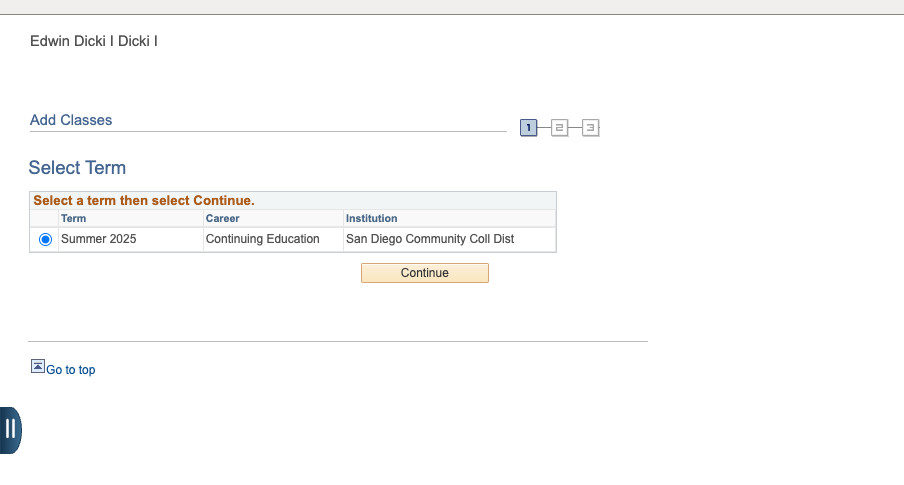Screen dimensions: 904x485
Task: Click the Institution column header
Action: tap(371, 219)
